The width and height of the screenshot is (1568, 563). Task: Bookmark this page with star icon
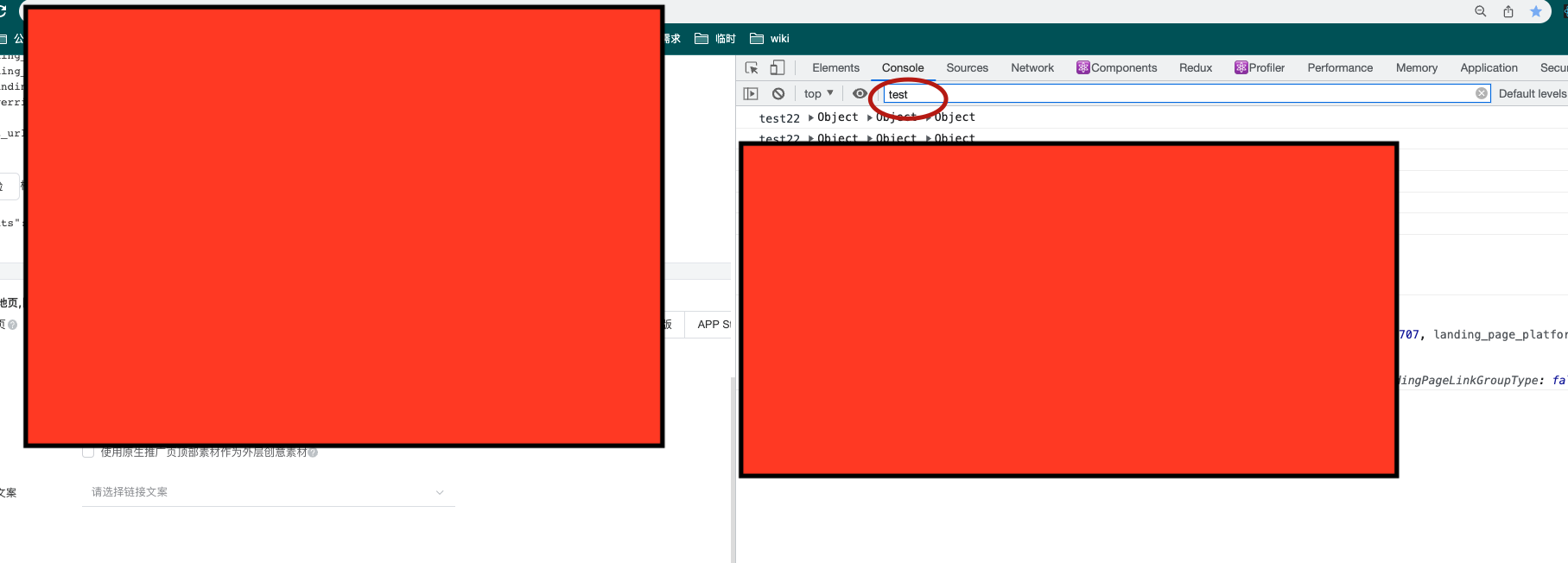pos(1536,11)
